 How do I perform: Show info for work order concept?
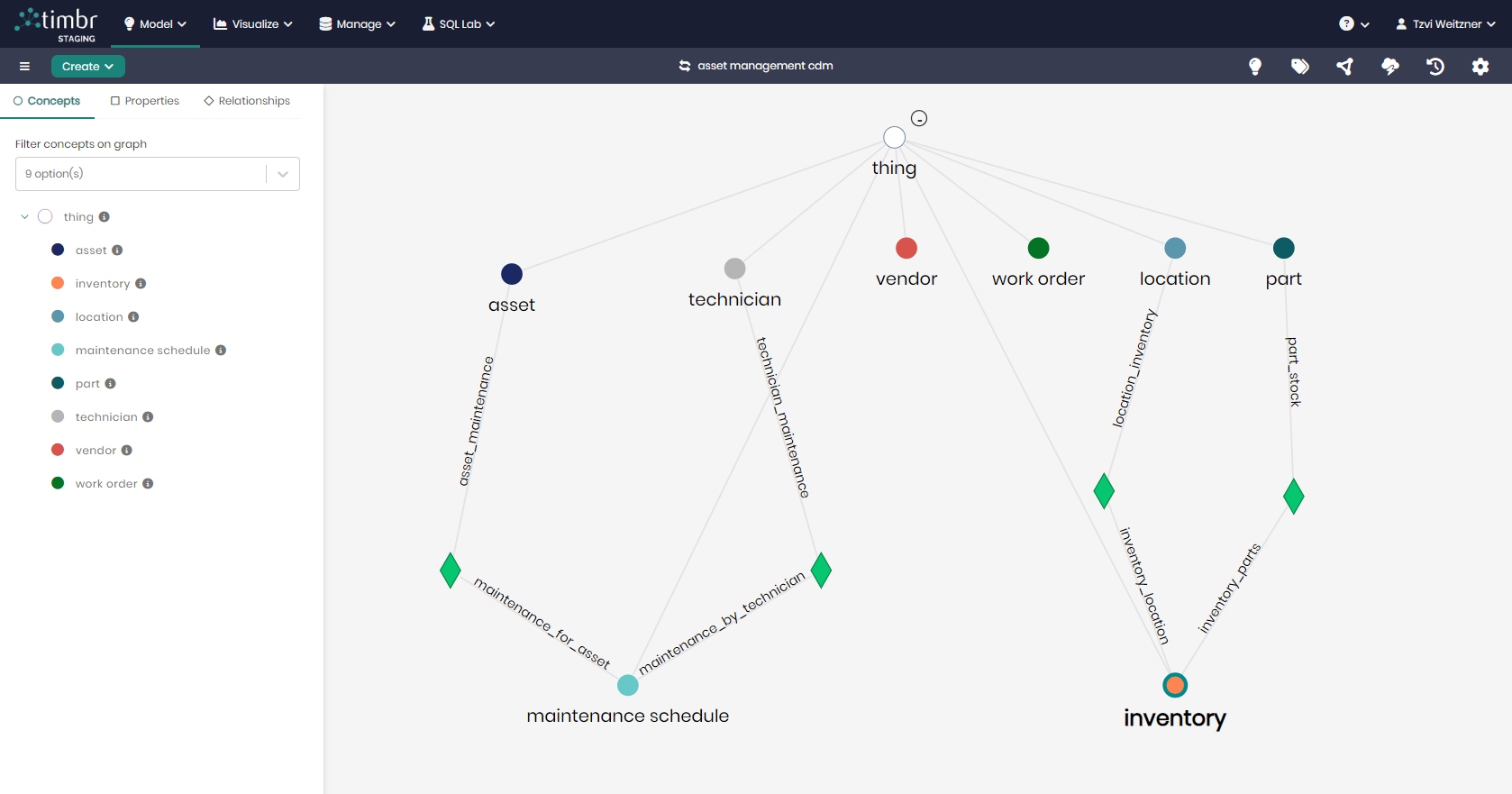click(x=148, y=484)
